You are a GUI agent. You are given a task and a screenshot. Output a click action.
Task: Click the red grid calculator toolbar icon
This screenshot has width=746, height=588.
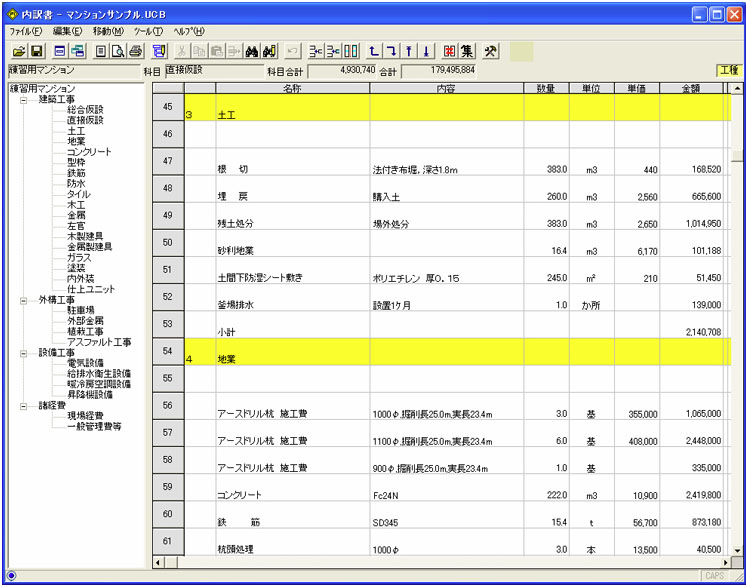point(449,51)
